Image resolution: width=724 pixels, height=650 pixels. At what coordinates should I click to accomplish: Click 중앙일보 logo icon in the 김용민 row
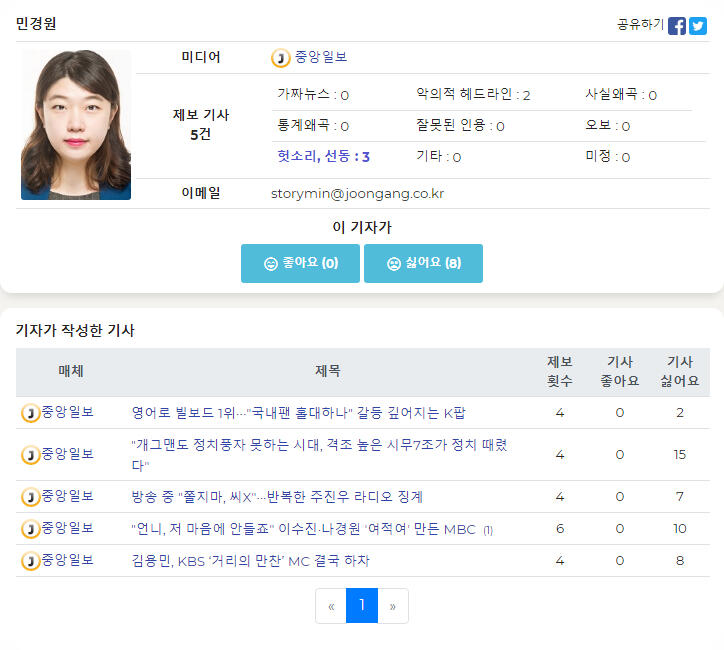(x=30, y=561)
